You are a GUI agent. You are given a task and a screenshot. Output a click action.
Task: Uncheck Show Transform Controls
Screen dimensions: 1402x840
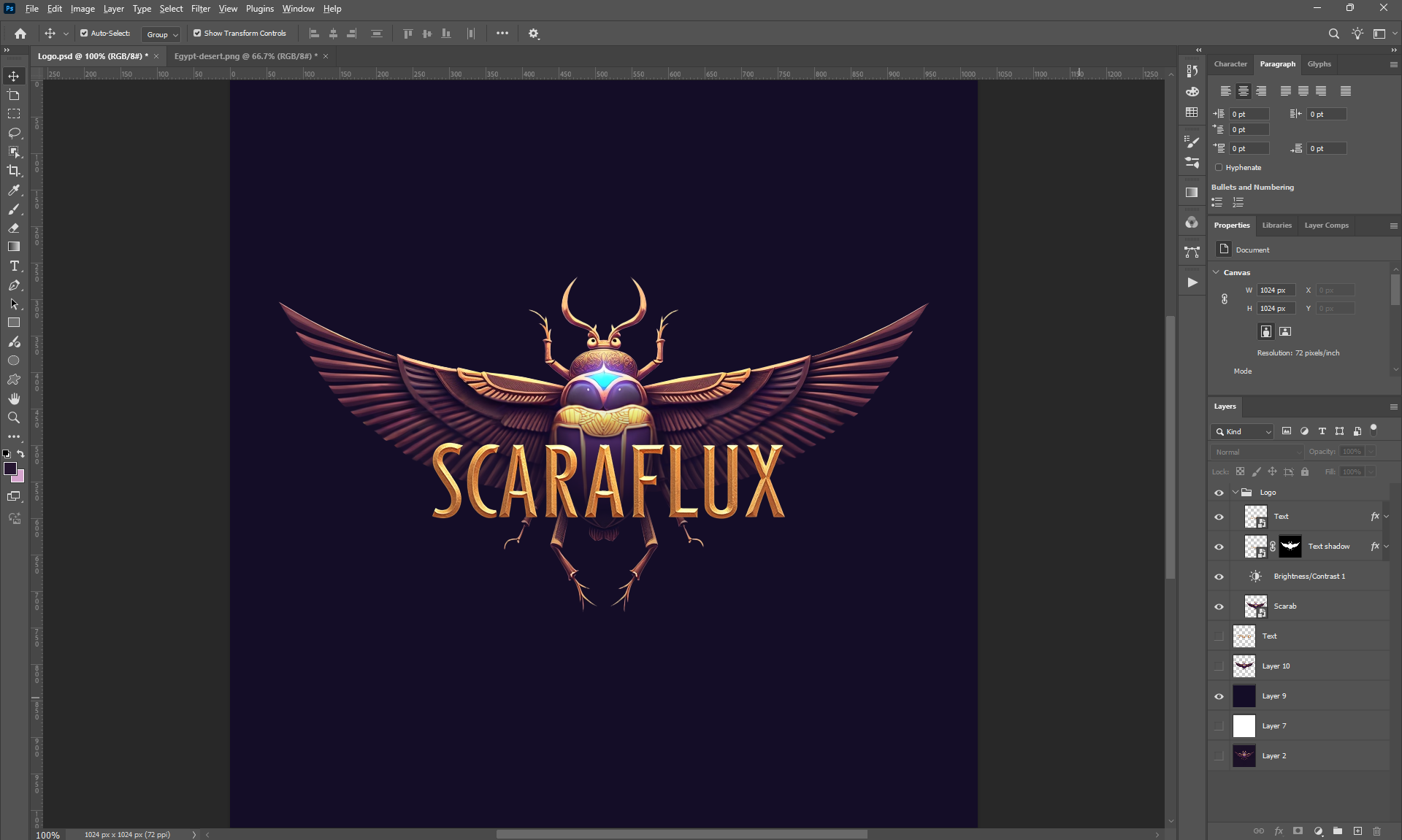[x=197, y=34]
